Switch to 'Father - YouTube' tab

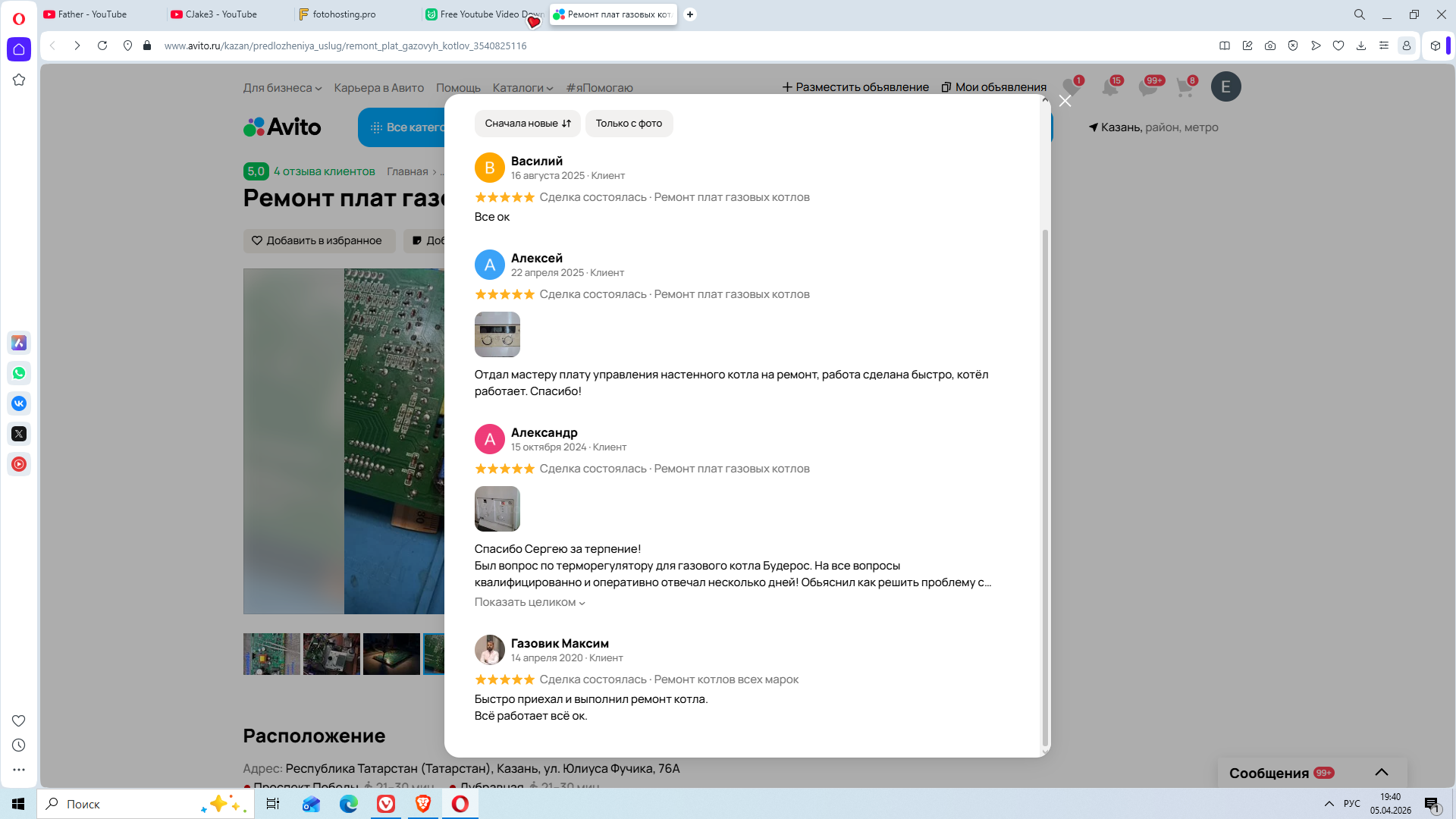point(93,14)
